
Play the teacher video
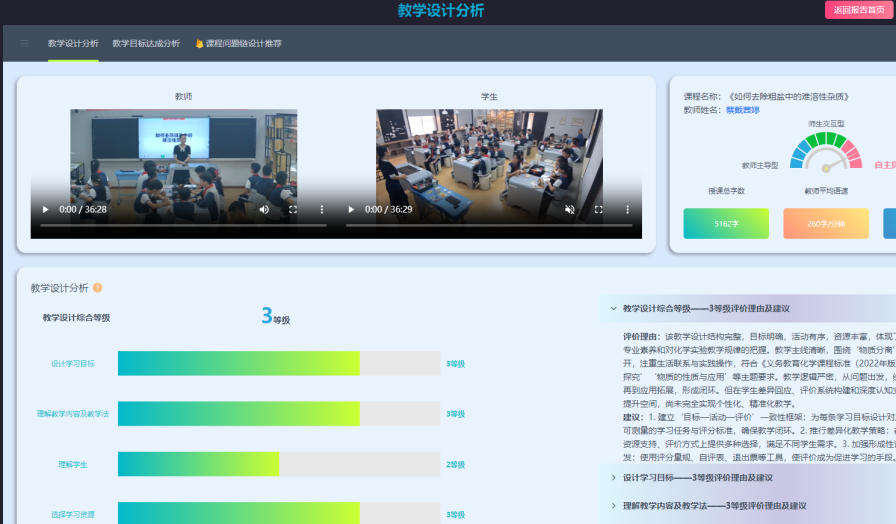point(44,210)
